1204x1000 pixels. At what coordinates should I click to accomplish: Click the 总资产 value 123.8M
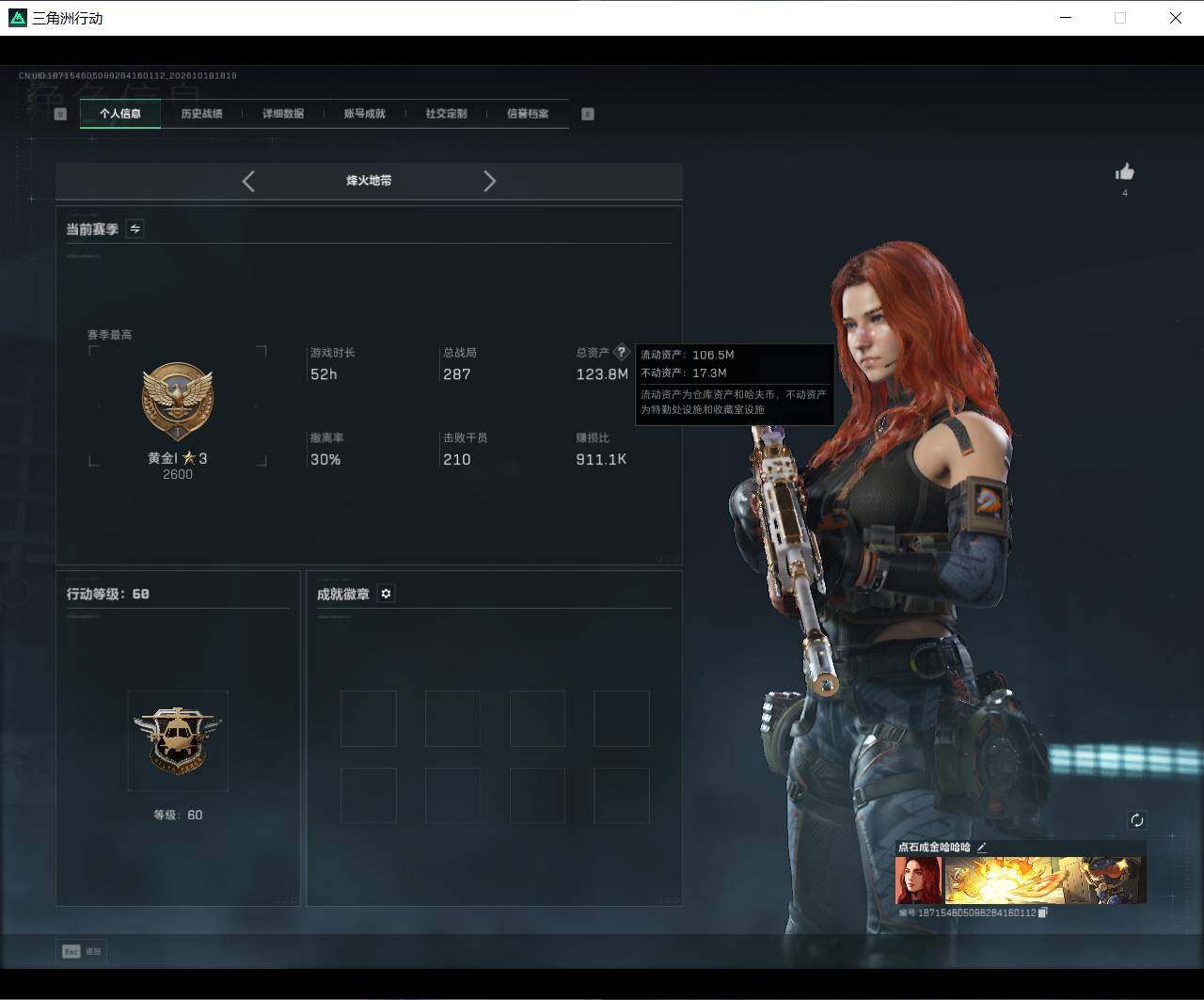coord(602,374)
